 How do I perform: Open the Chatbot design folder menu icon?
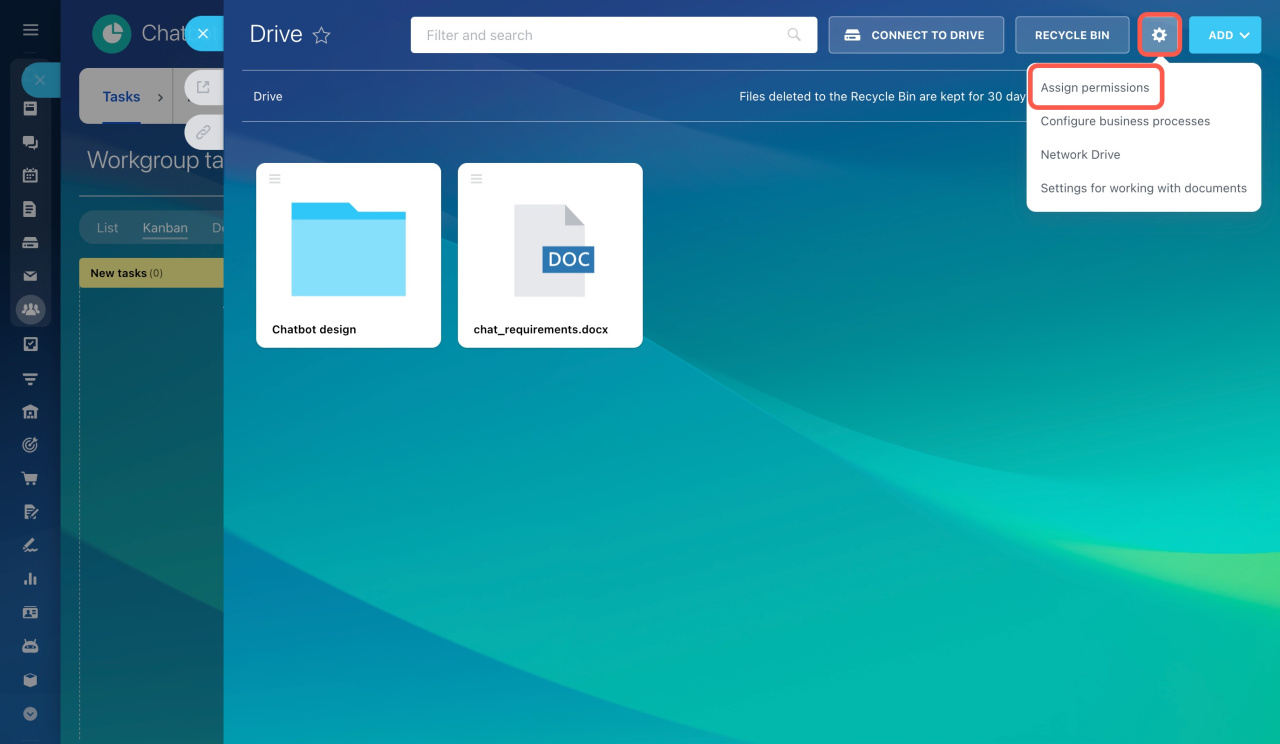275,179
